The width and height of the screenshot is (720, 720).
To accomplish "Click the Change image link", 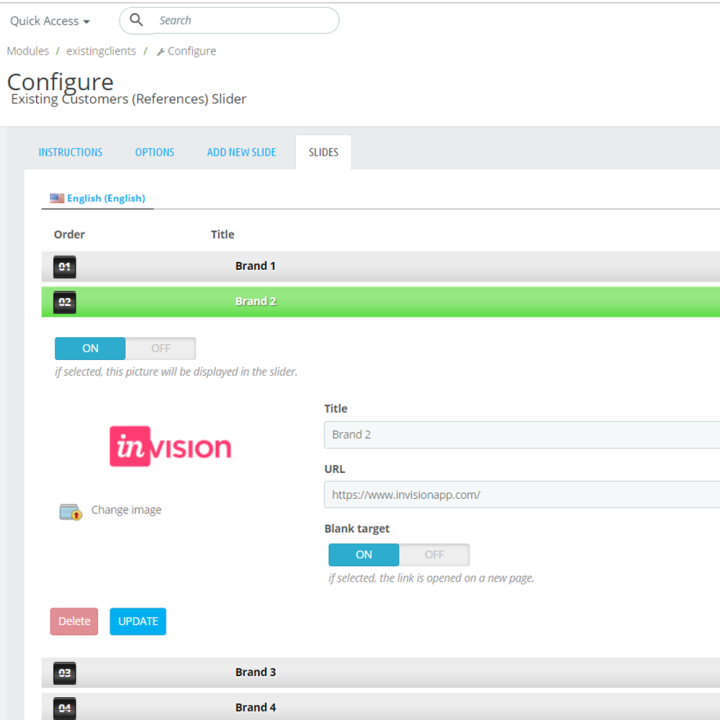I will (126, 510).
